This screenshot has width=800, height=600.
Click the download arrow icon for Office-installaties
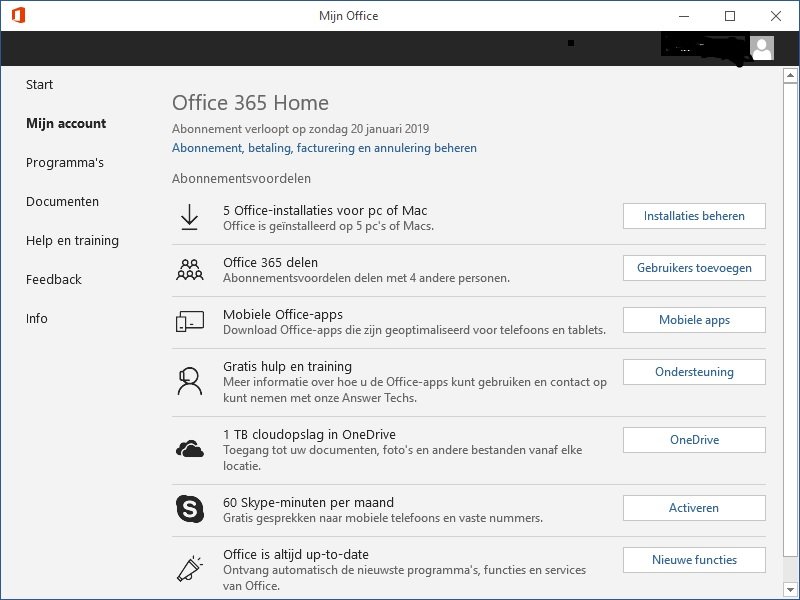[x=189, y=217]
